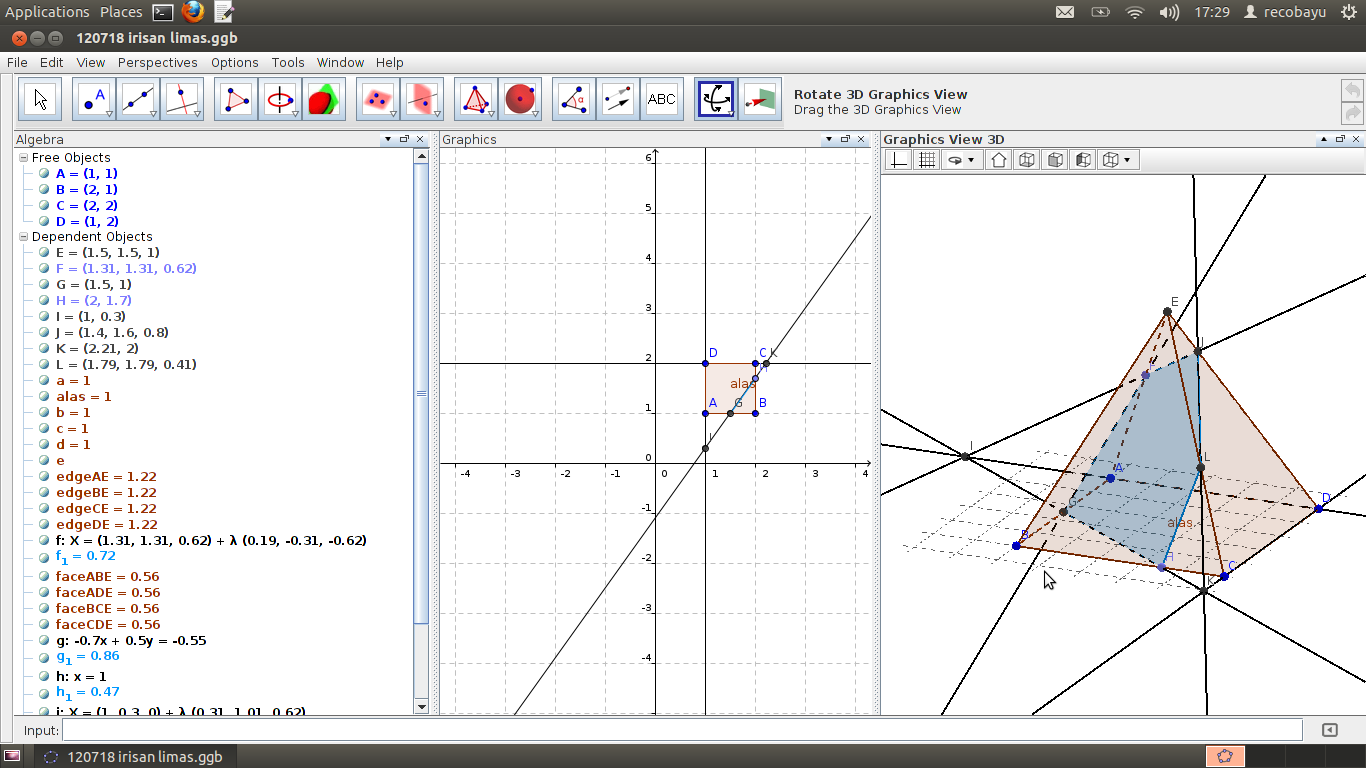Select the Sphere tool
Screen dimensions: 1366x768
tap(520, 98)
